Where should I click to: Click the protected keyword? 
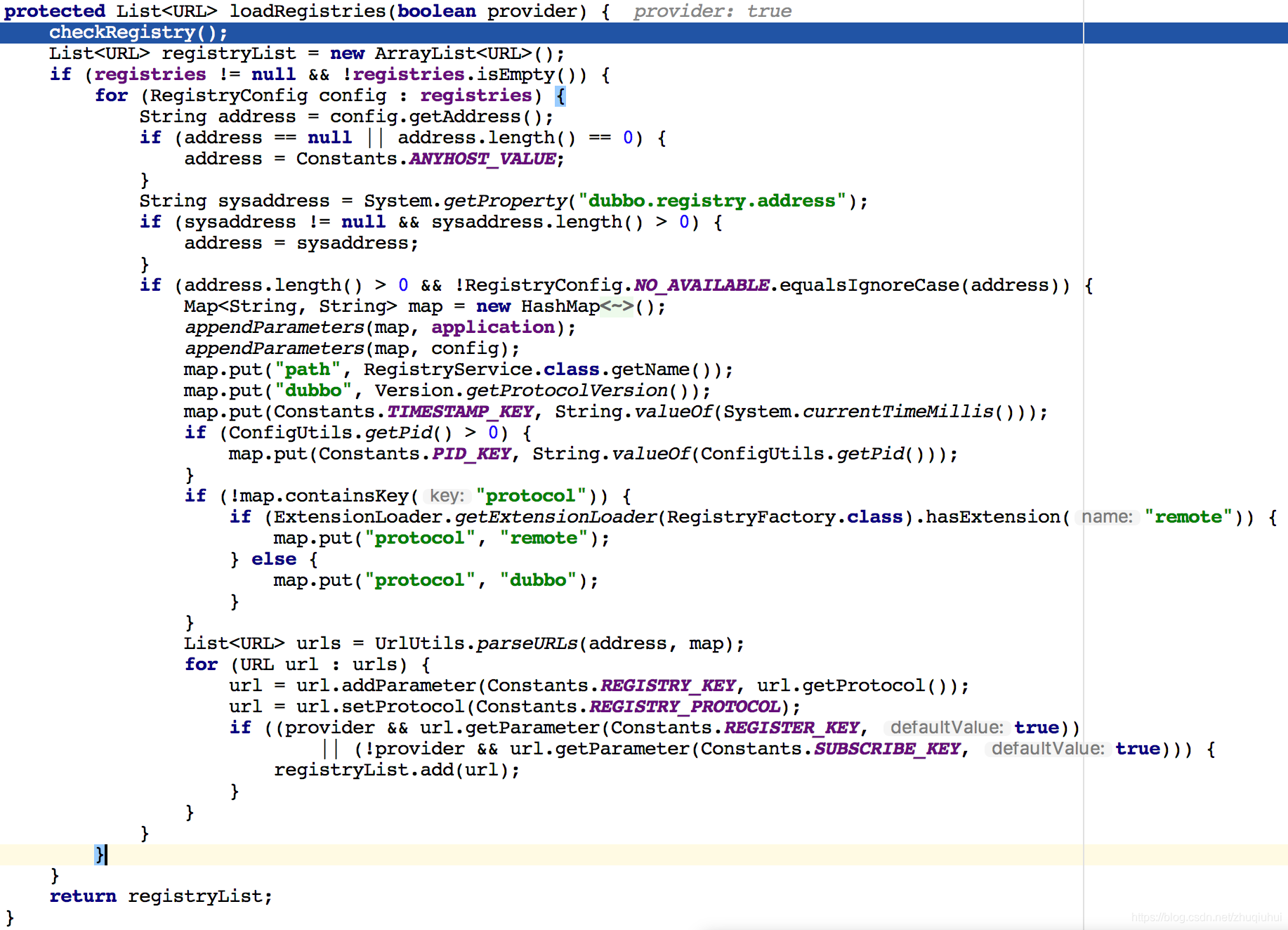(x=55, y=11)
